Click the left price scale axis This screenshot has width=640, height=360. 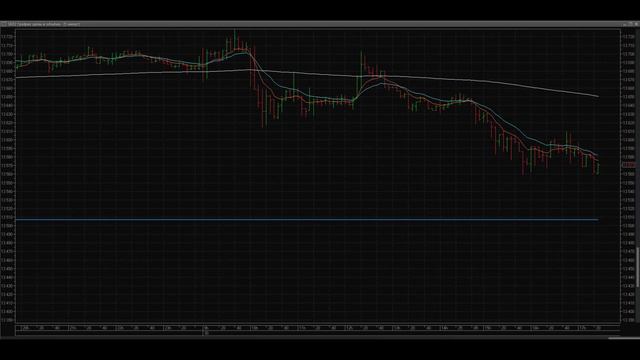point(8,176)
